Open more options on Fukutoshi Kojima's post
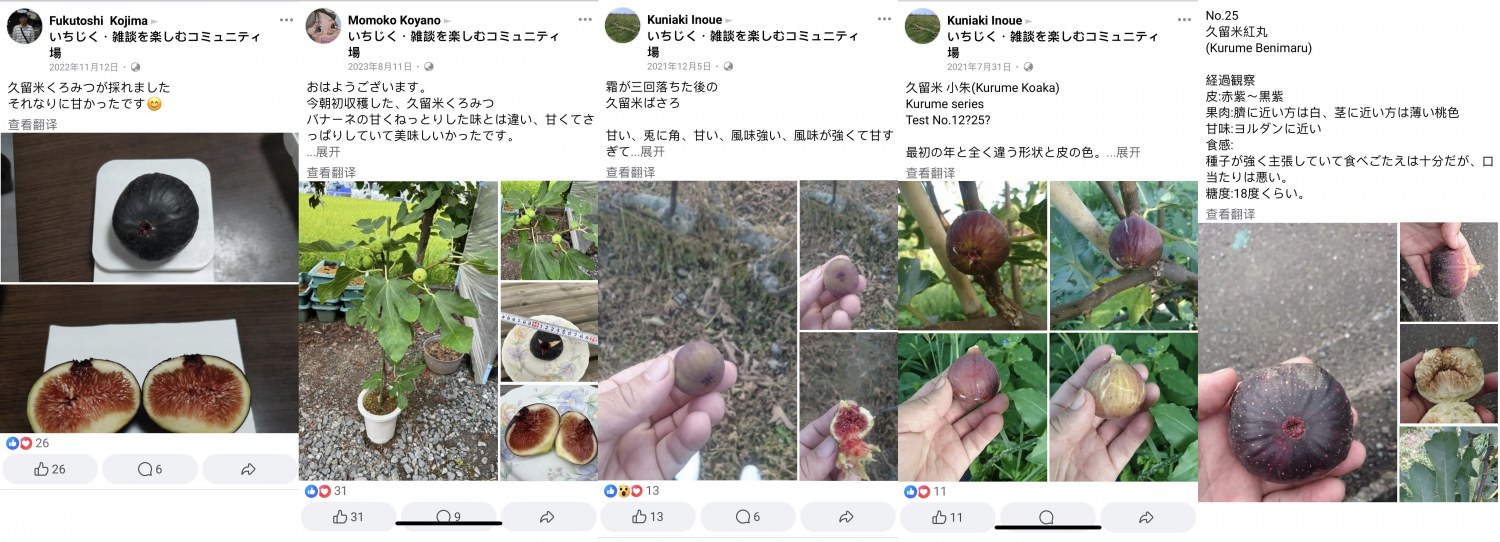The image size is (1500, 542). 287,19
